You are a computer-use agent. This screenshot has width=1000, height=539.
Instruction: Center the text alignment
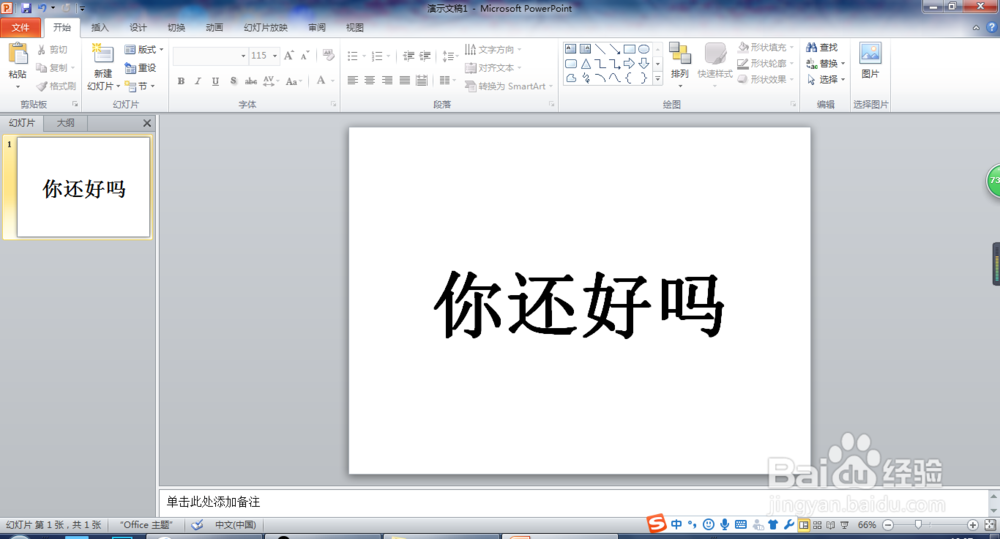coord(370,80)
